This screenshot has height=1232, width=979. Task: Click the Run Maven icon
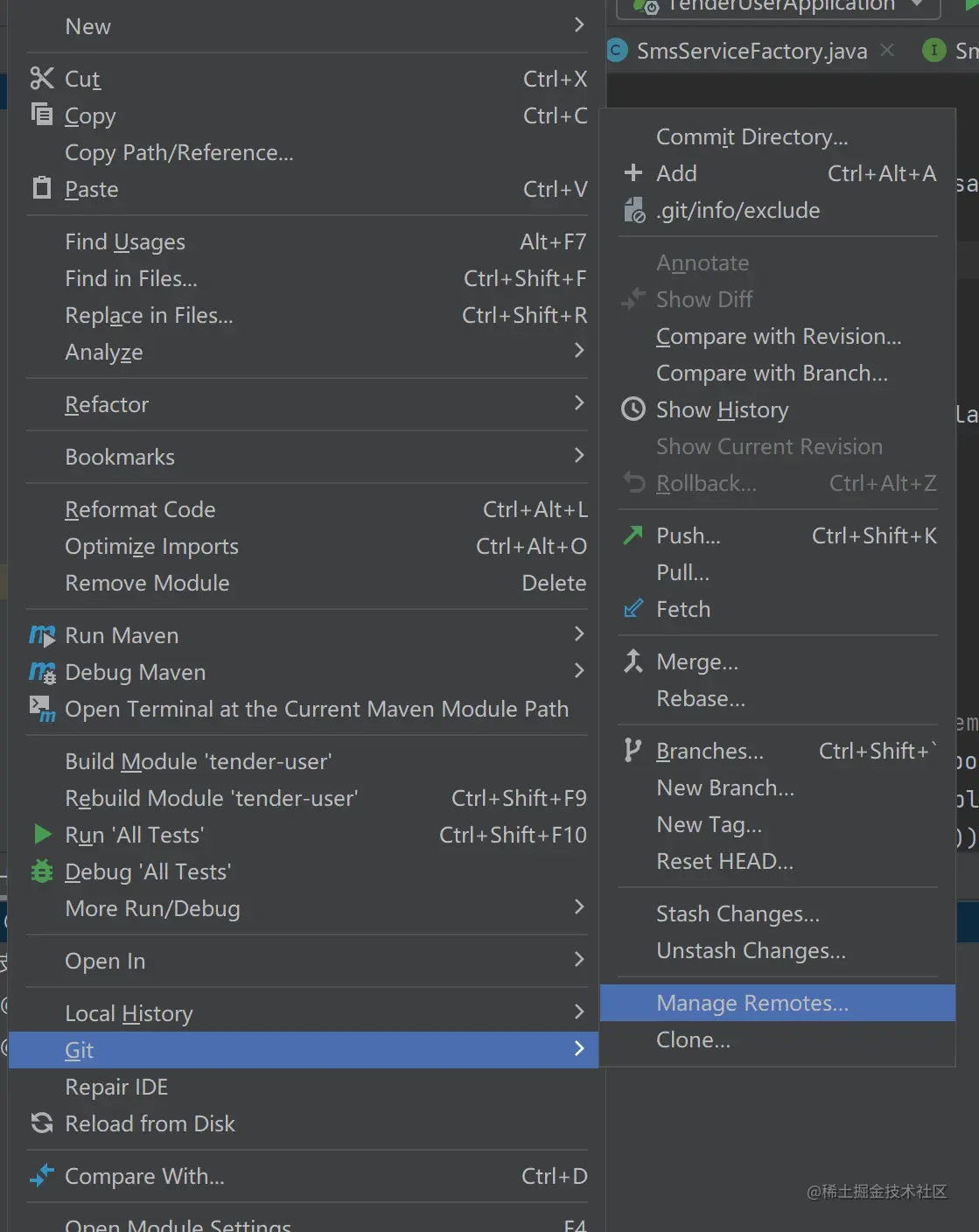42,635
